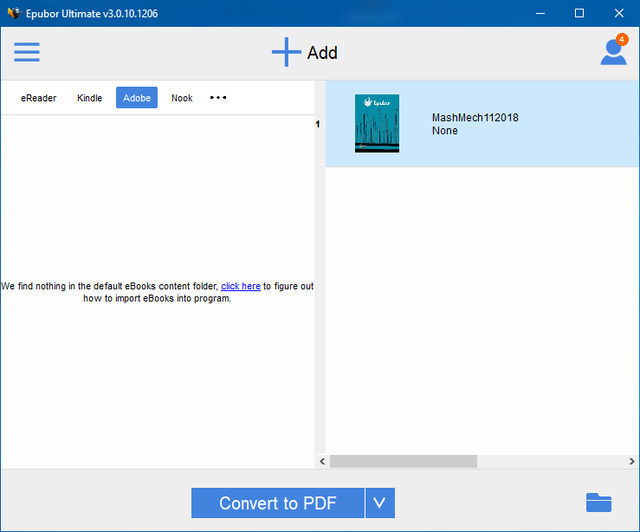This screenshot has height=532, width=640.
Task: Open the user account profile icon
Action: [612, 54]
